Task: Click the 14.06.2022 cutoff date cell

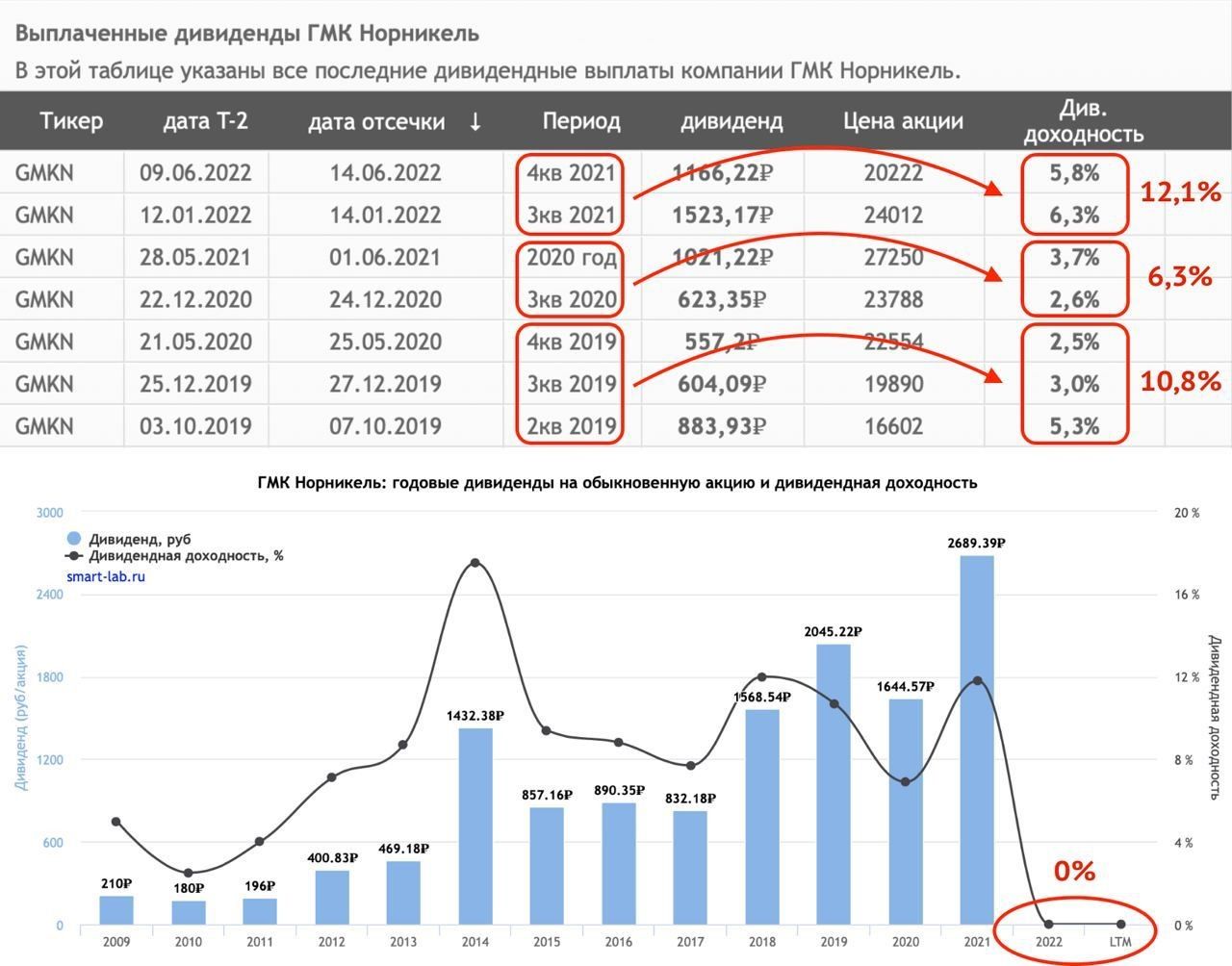Action: [385, 173]
